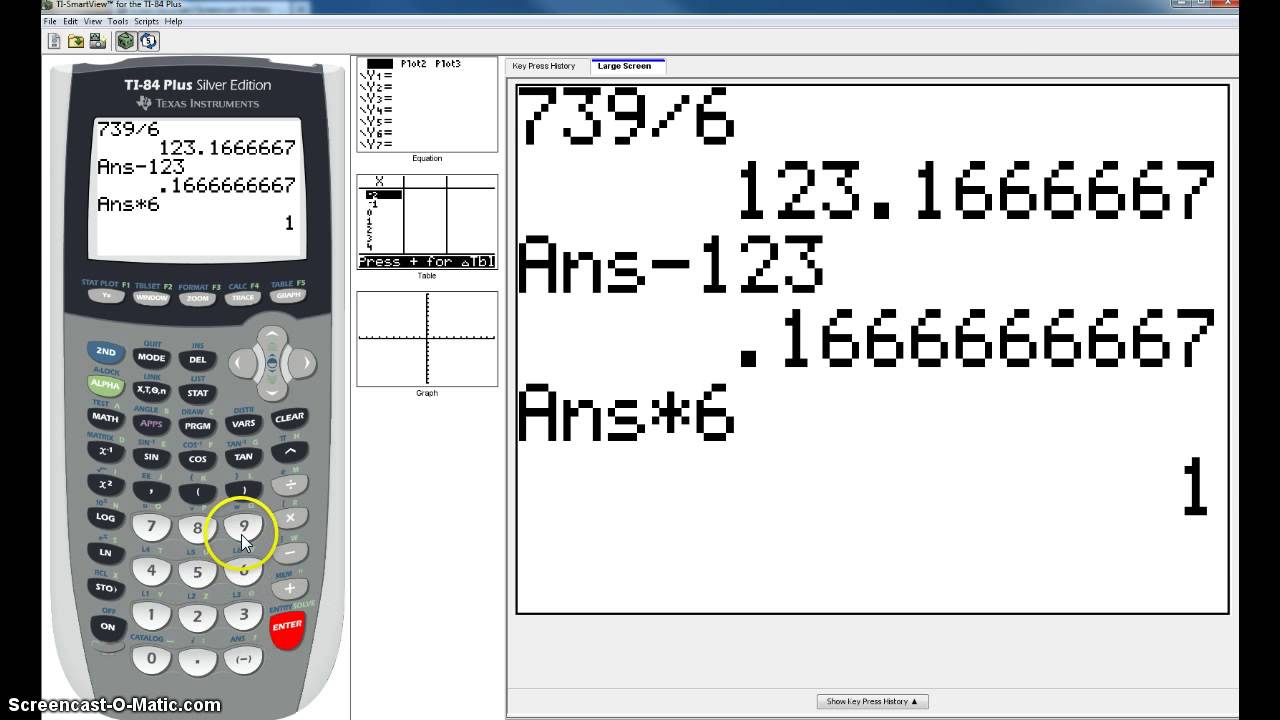1280x720 pixels.
Task: Select the Graph view thumbnail
Action: tap(427, 339)
